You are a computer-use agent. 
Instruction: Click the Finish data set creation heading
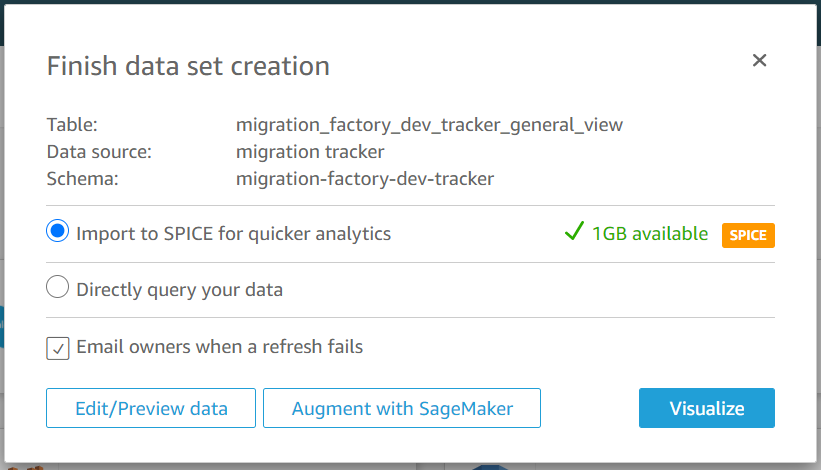tap(188, 66)
